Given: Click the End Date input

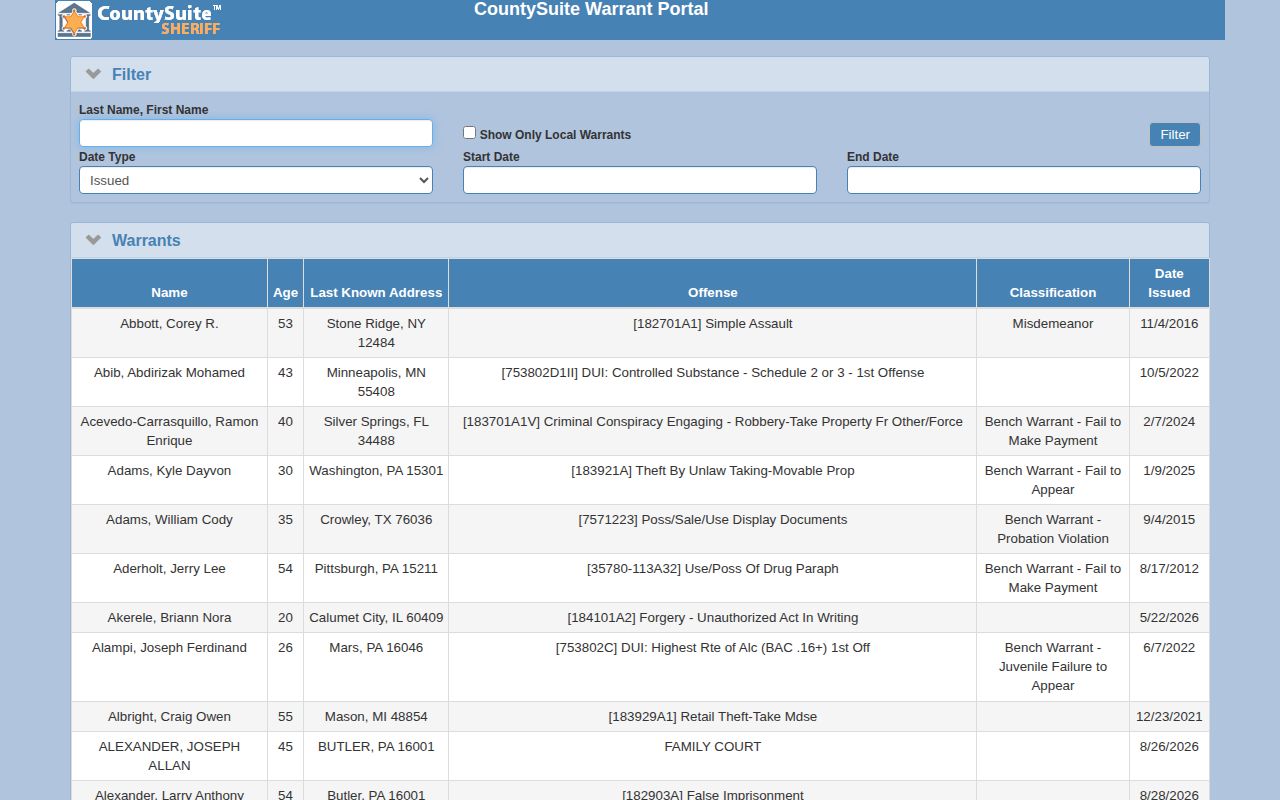Looking at the screenshot, I should tap(1023, 180).
